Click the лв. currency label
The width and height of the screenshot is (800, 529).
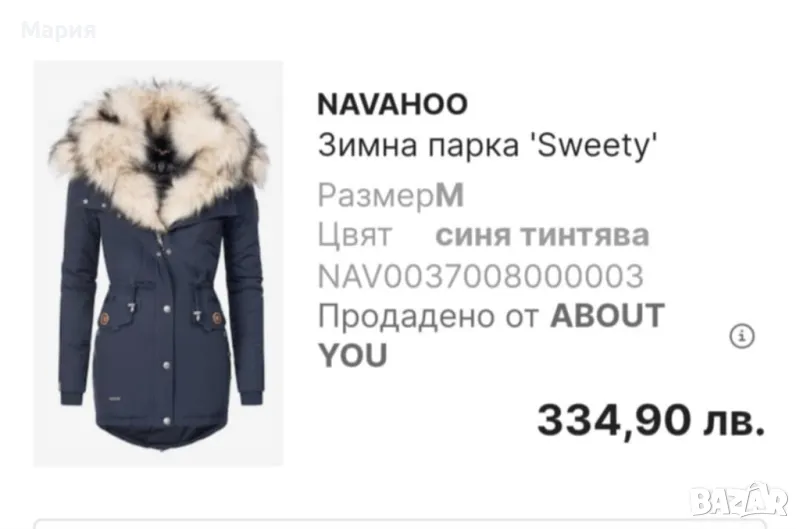coord(734,423)
